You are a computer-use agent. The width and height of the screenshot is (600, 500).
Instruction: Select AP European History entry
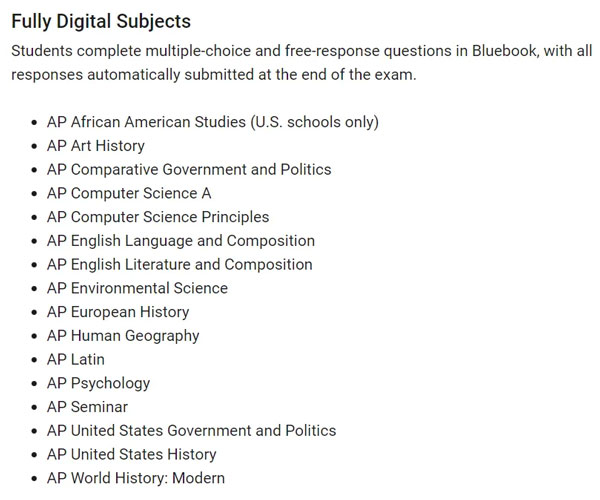pyautogui.click(x=118, y=312)
